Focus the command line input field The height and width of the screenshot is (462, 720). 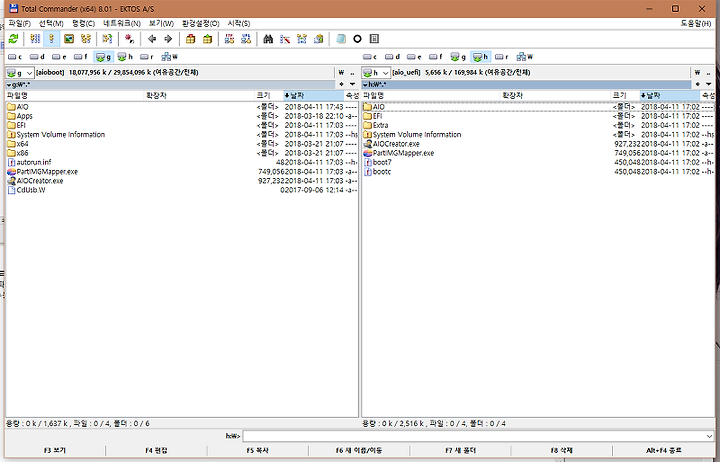(473, 436)
